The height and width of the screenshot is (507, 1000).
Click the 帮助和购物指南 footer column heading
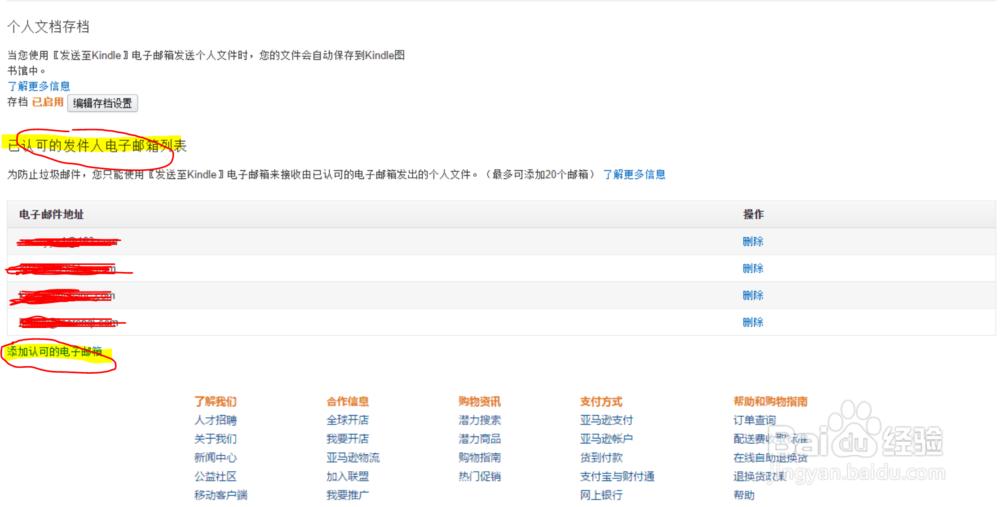pyautogui.click(x=770, y=402)
